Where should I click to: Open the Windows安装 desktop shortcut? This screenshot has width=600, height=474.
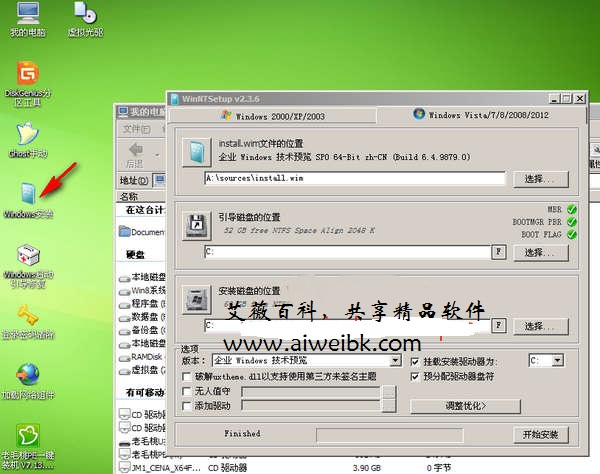tap(28, 200)
